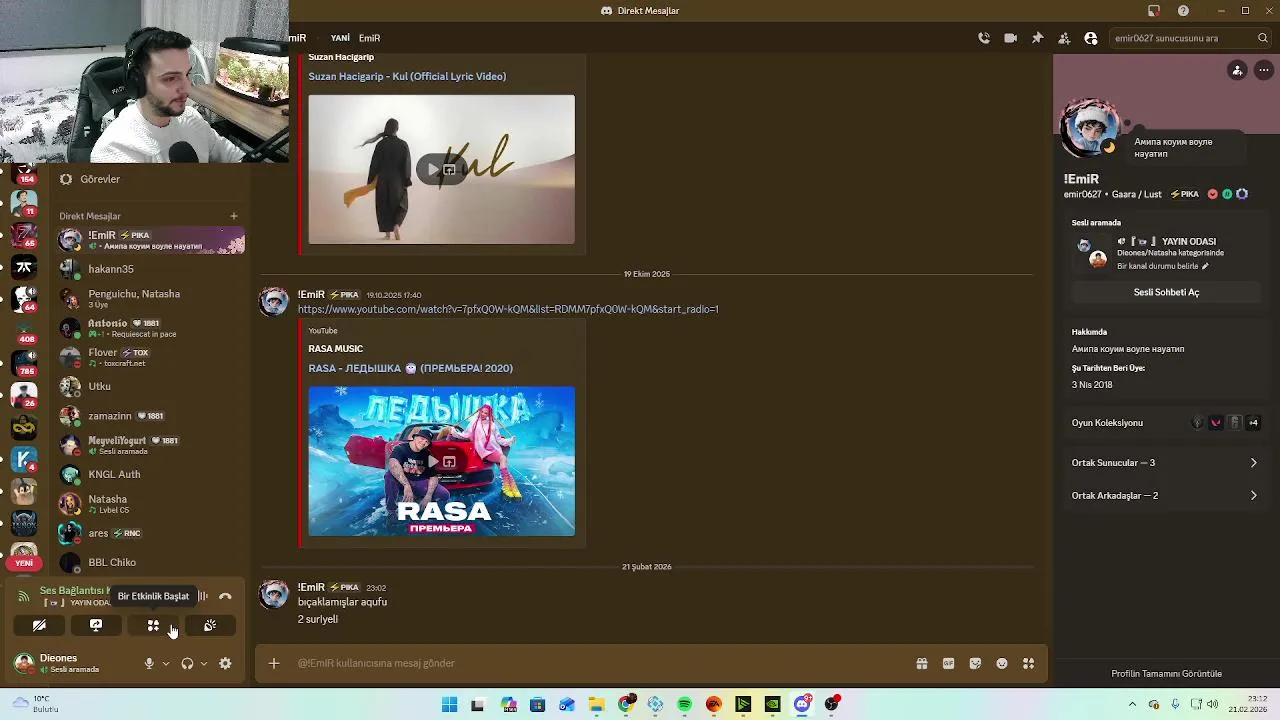The image size is (1280, 720).
Task: Open the GIF picker
Action: [949, 663]
